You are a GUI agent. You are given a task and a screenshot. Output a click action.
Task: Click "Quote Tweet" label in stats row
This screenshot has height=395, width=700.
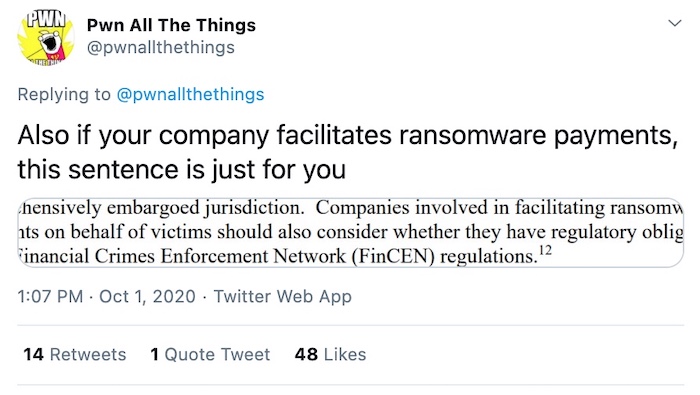pos(217,354)
